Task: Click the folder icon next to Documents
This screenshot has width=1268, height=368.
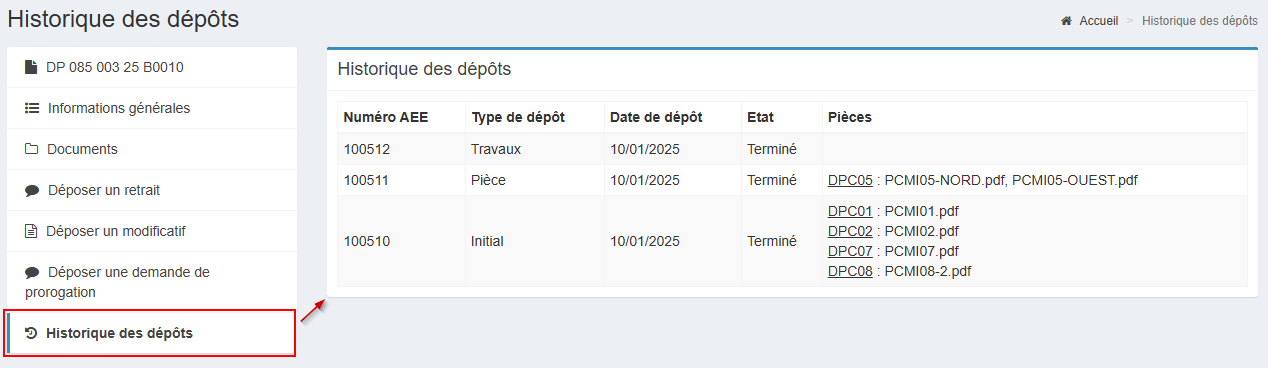Action: point(32,149)
